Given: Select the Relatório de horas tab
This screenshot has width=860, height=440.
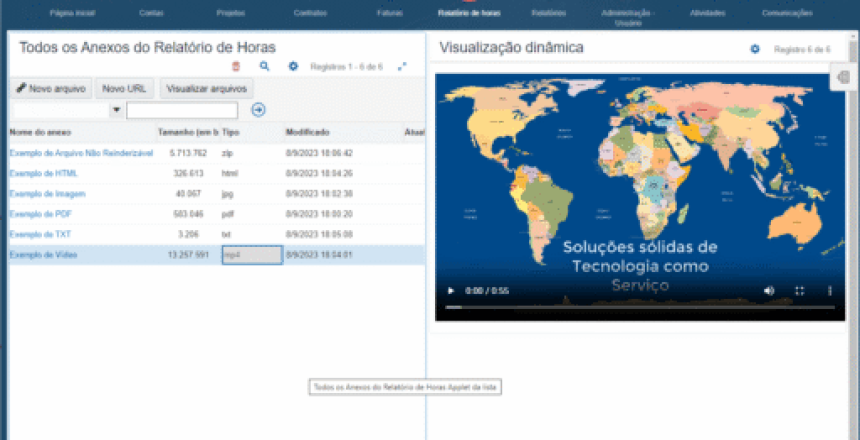Looking at the screenshot, I should point(469,13).
